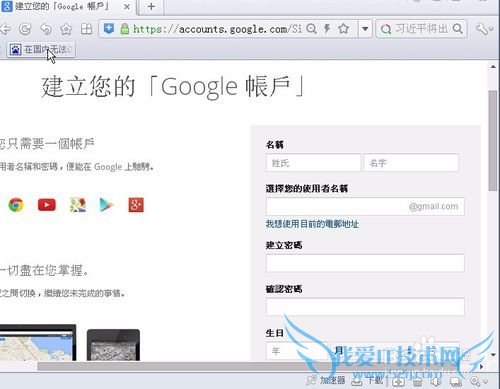
Task: Click the blue shield security icon
Action: pos(109,29)
